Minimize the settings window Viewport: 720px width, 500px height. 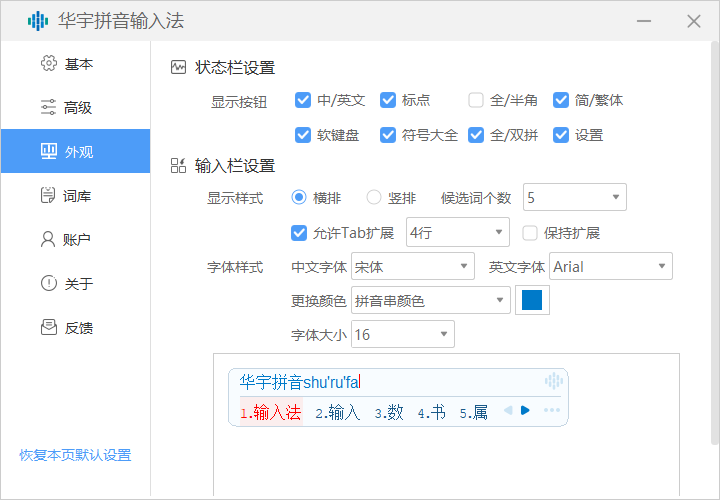644,21
